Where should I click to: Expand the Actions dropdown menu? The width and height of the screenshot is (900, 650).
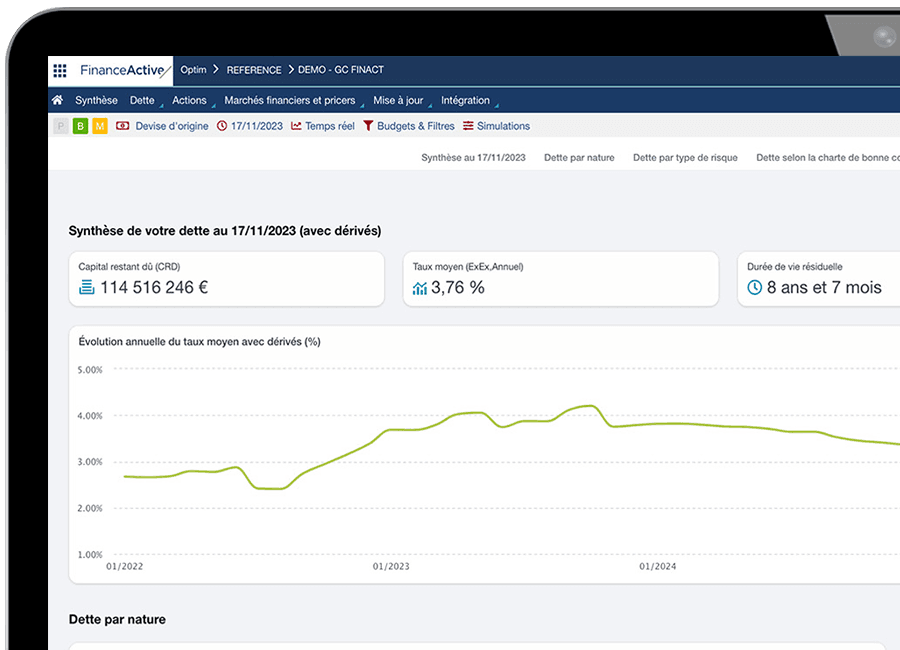click(x=189, y=101)
